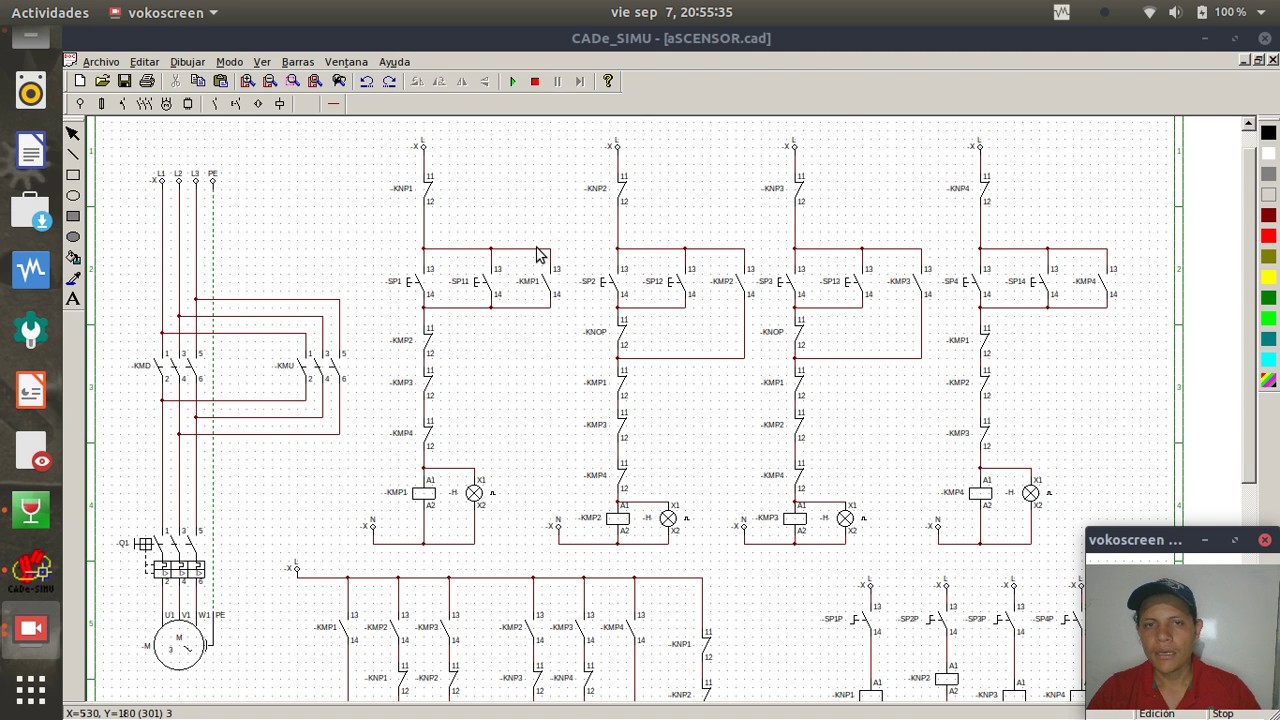Pick the bright green color swatch
The image size is (1280, 720).
pyautogui.click(x=1268, y=318)
